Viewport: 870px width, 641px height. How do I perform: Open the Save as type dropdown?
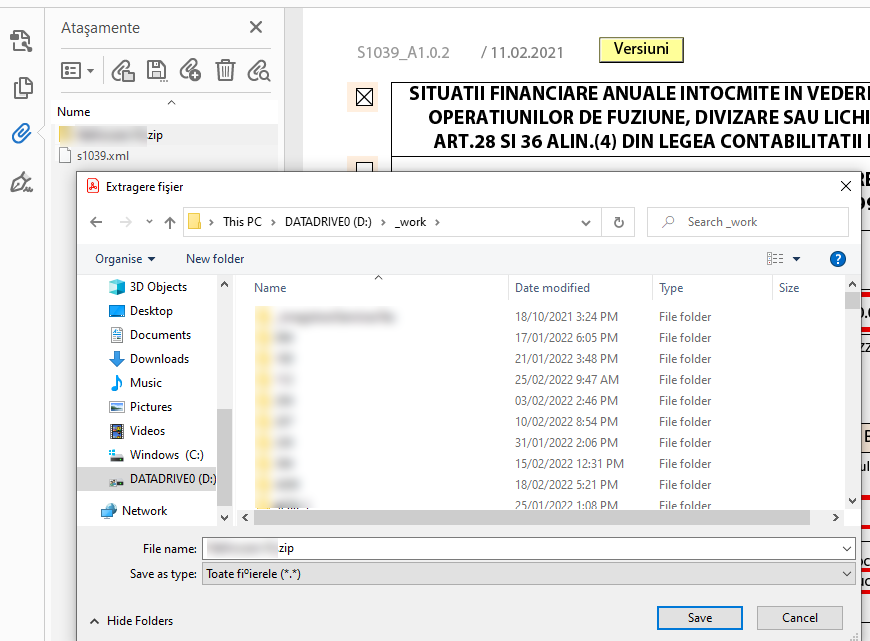pyautogui.click(x=528, y=574)
